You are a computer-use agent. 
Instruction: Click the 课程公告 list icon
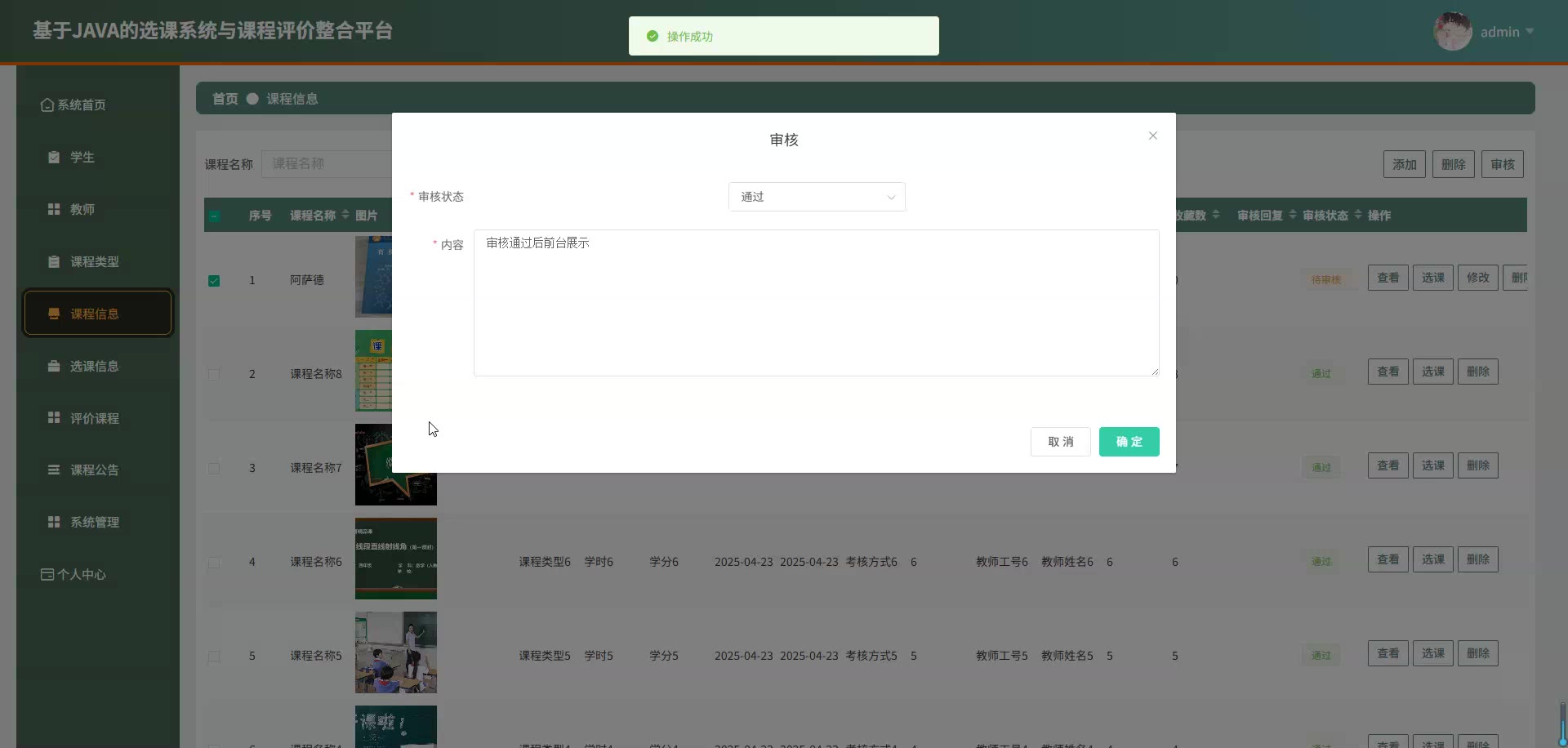coord(54,470)
